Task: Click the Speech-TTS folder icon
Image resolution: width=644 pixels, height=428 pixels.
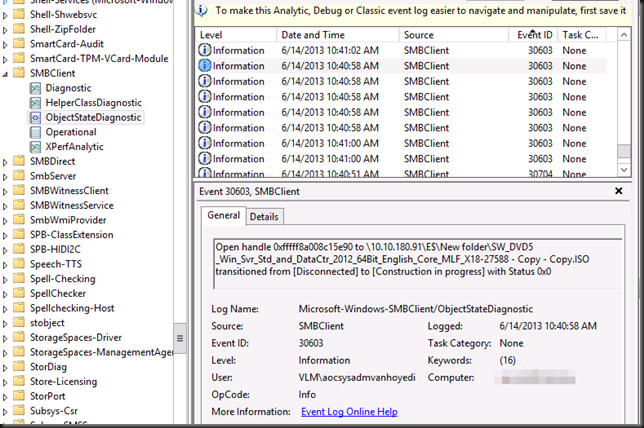Action: pos(19,264)
